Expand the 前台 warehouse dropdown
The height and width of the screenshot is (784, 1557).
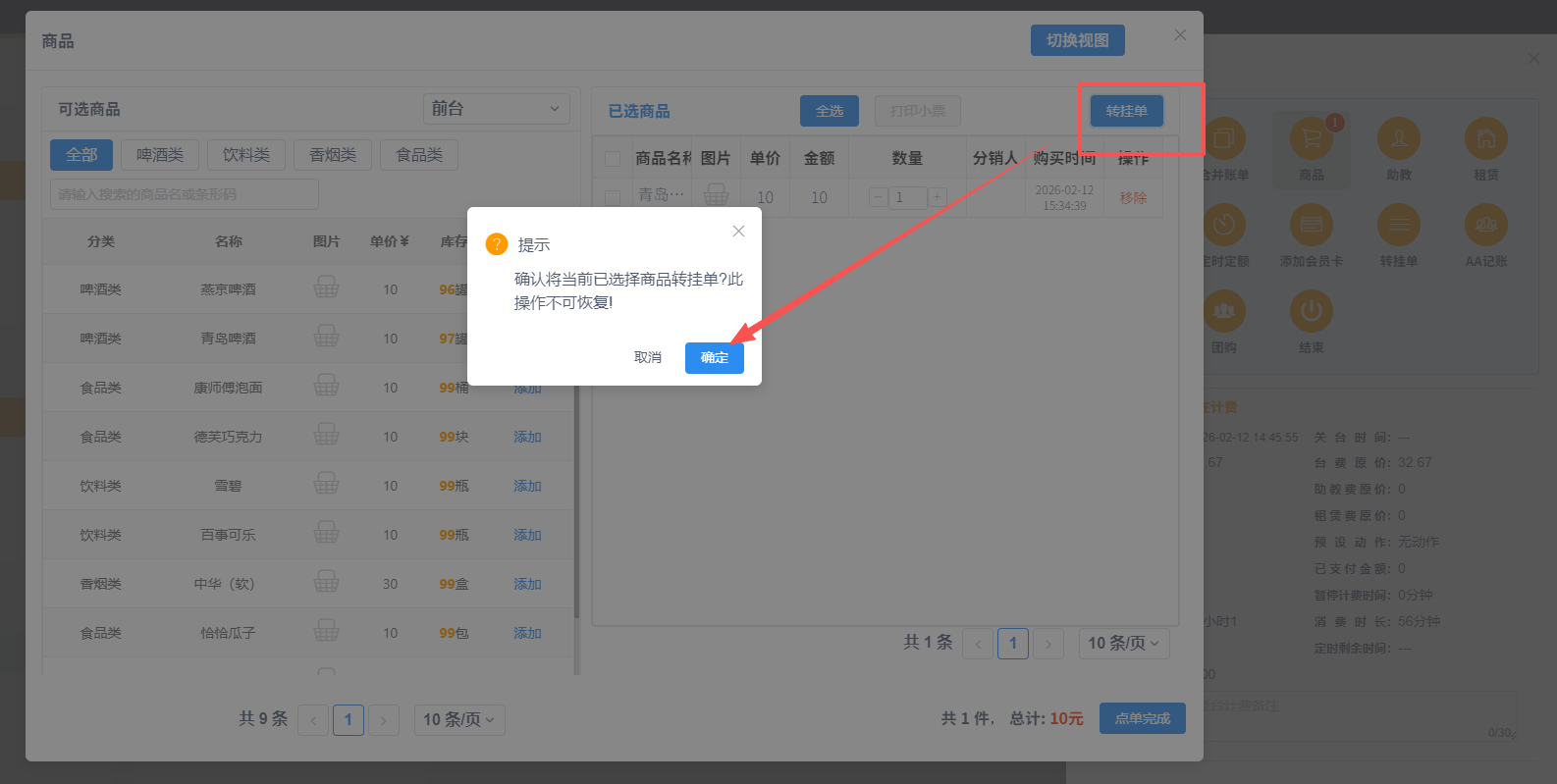click(x=496, y=109)
